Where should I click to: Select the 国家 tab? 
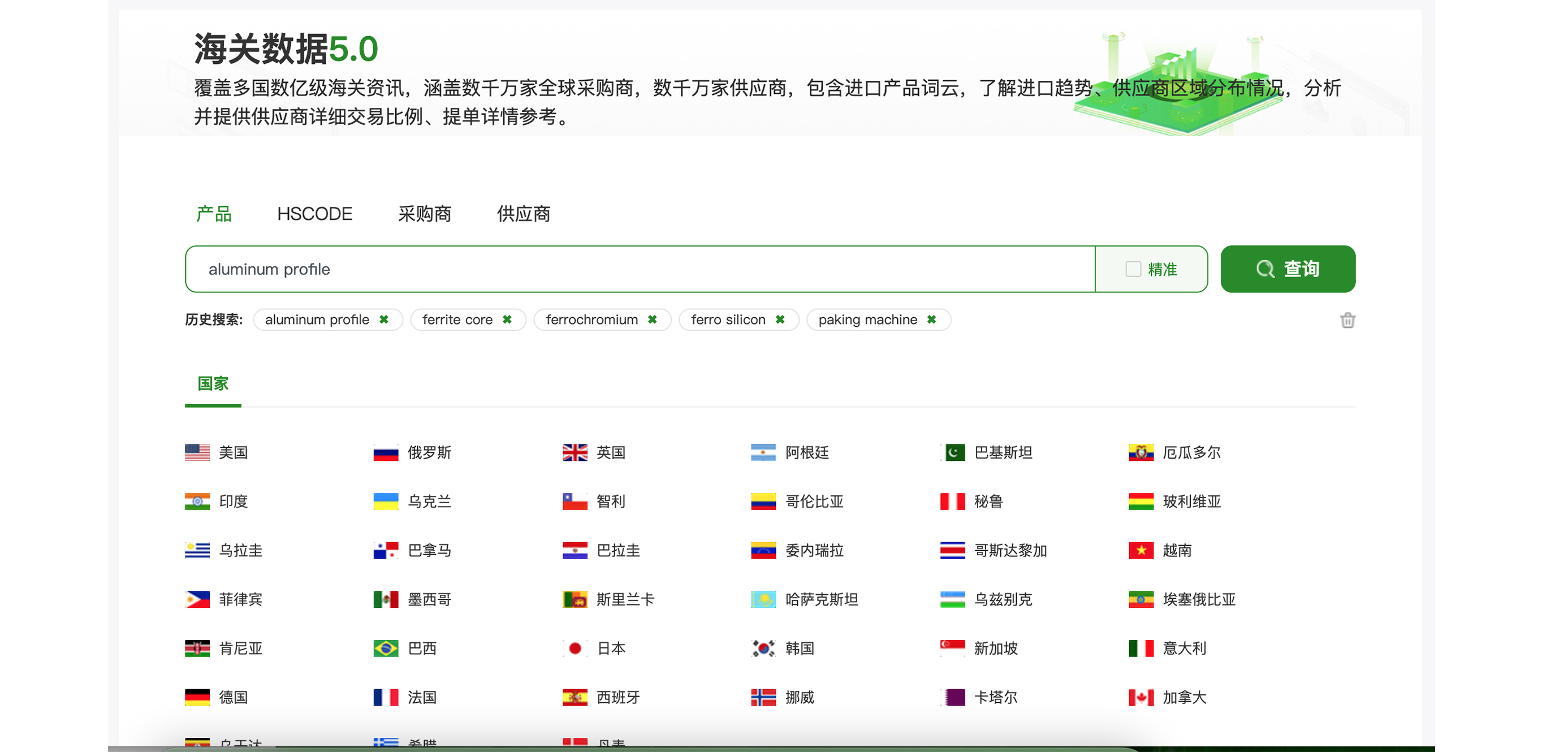[x=213, y=383]
